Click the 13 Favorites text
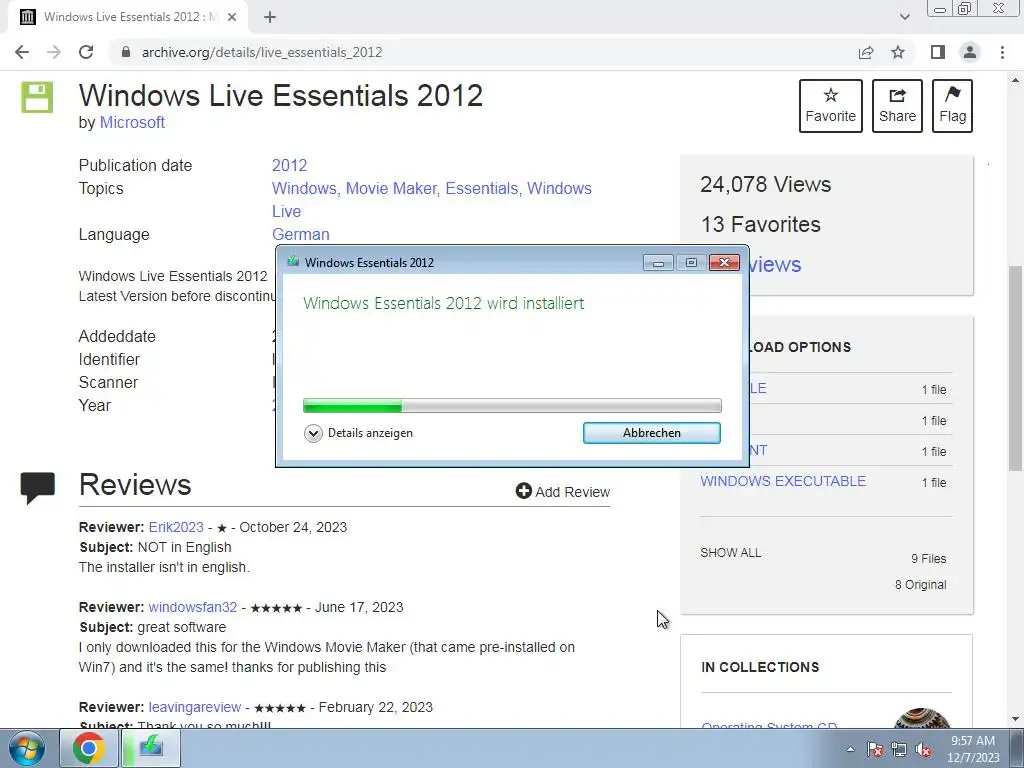This screenshot has height=768, width=1024. (760, 224)
